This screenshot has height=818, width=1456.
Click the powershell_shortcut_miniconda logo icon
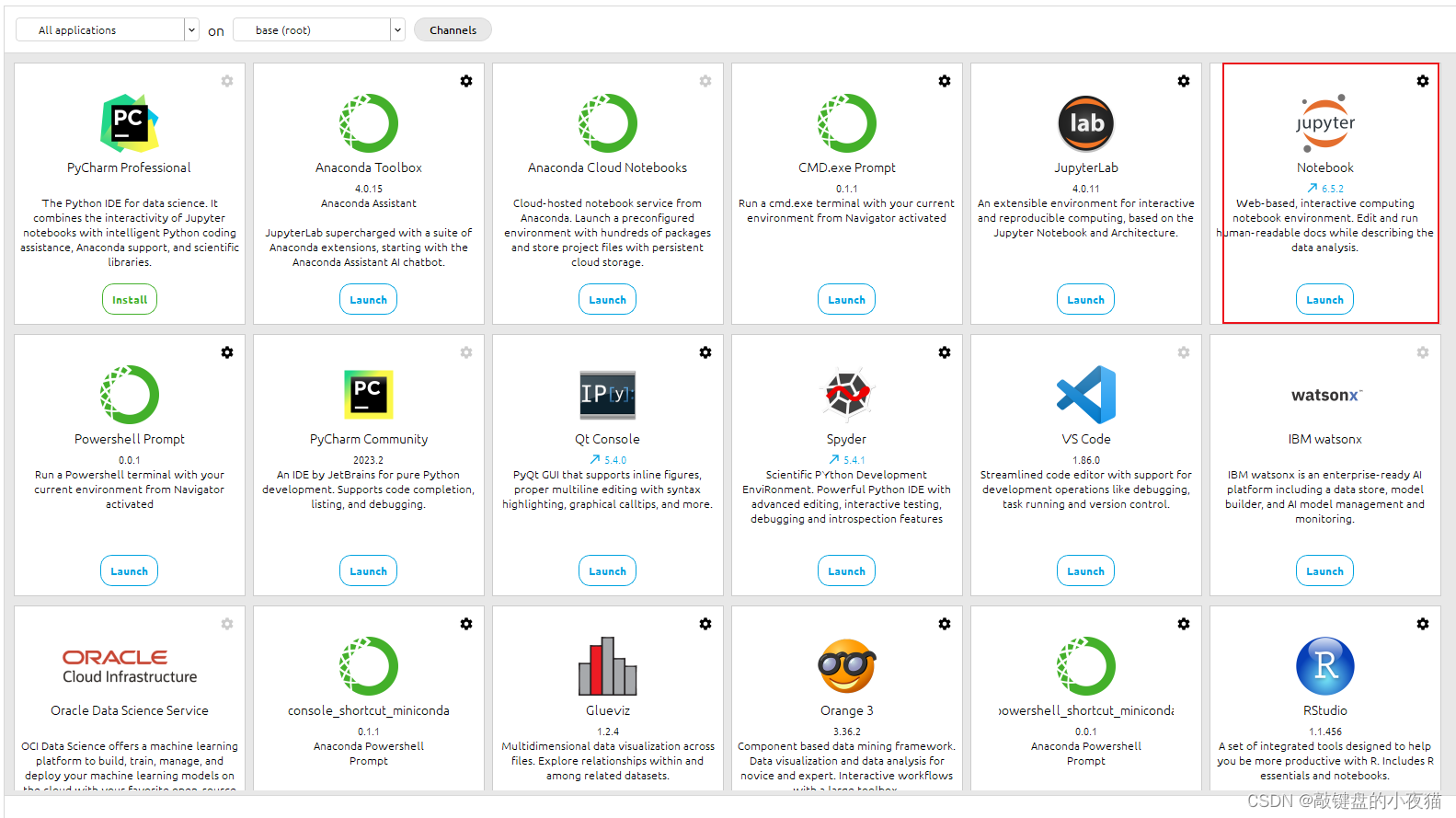(x=1086, y=666)
